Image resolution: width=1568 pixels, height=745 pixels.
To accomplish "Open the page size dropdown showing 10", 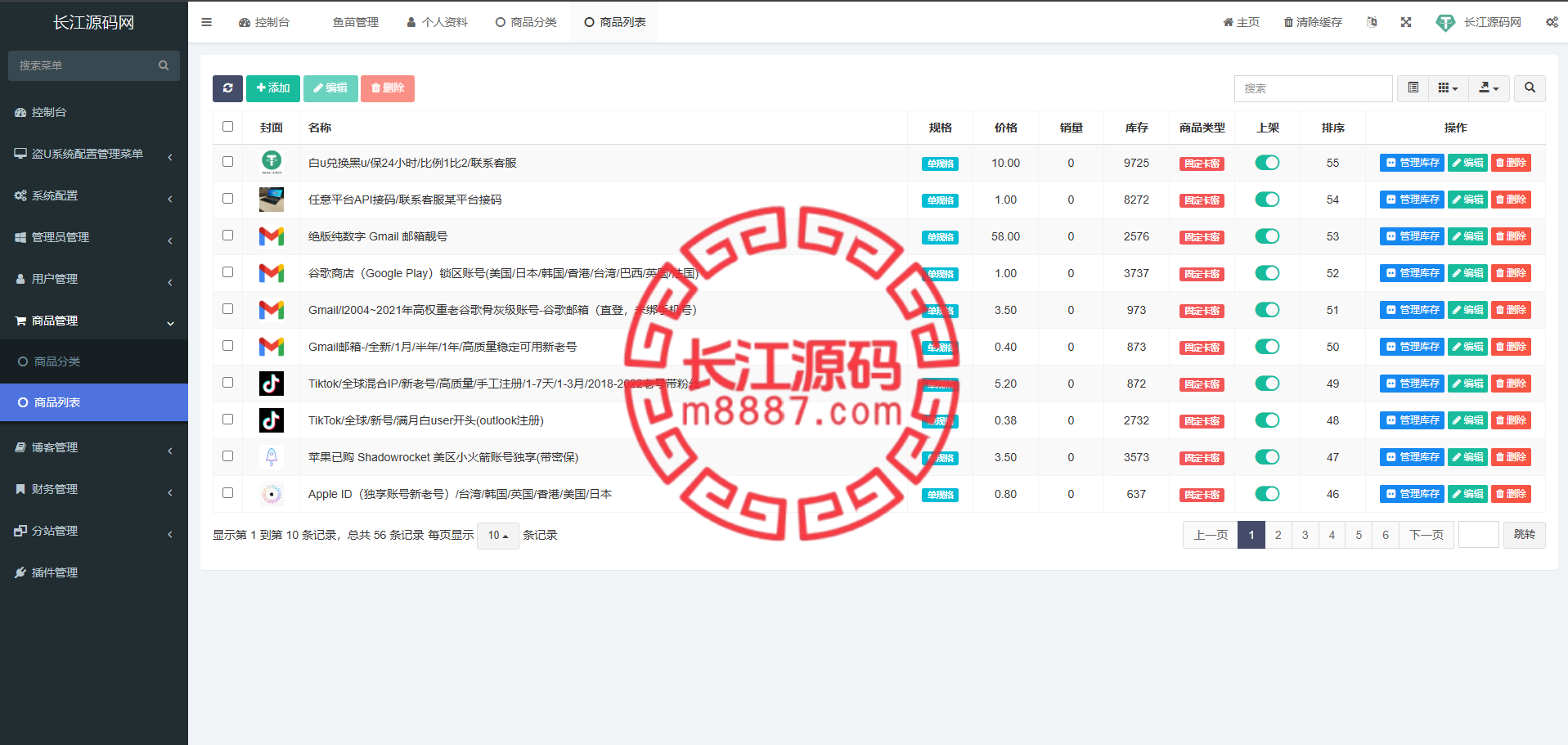I will (498, 536).
